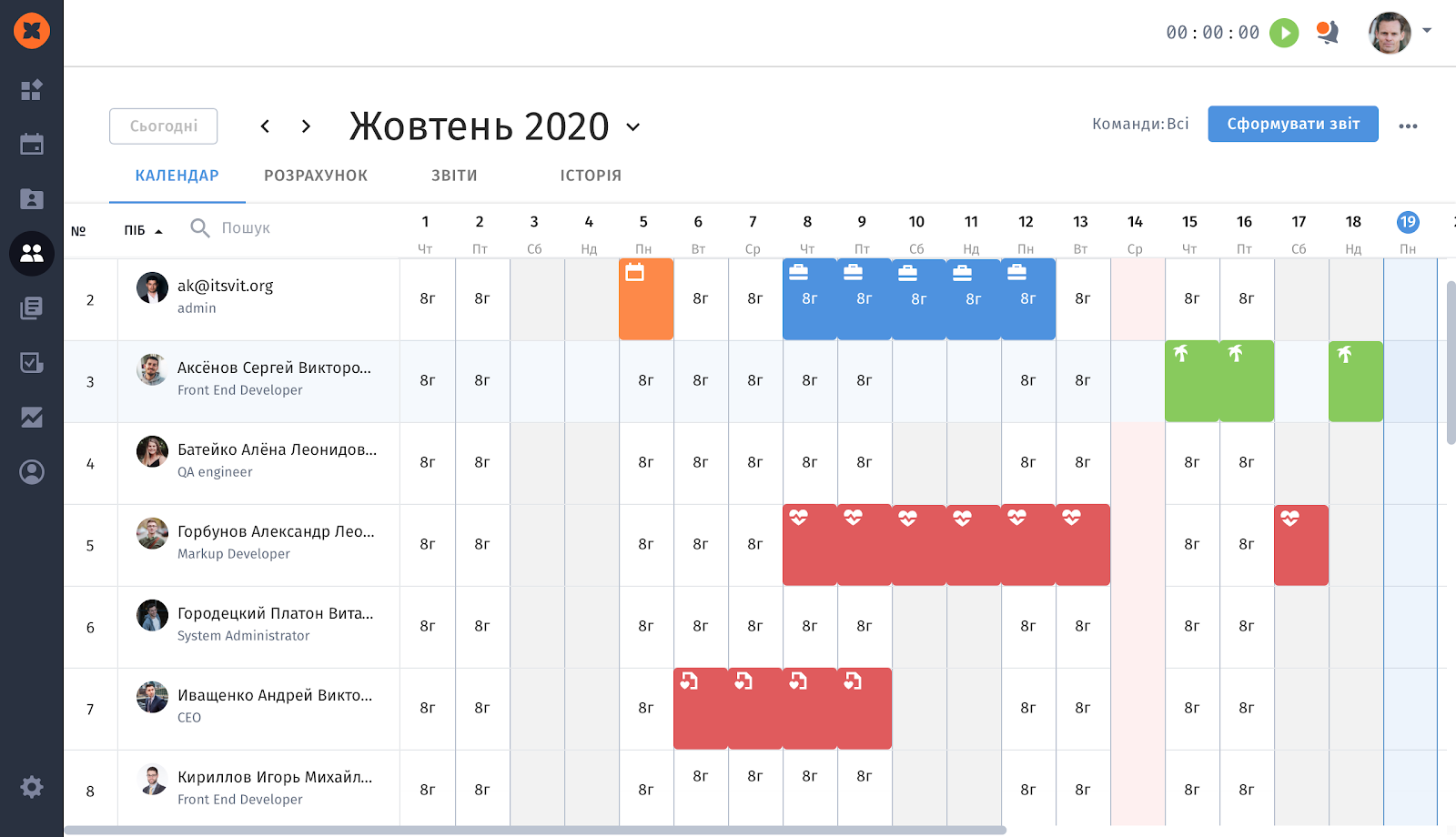Select the team members sidebar icon

tap(32, 253)
